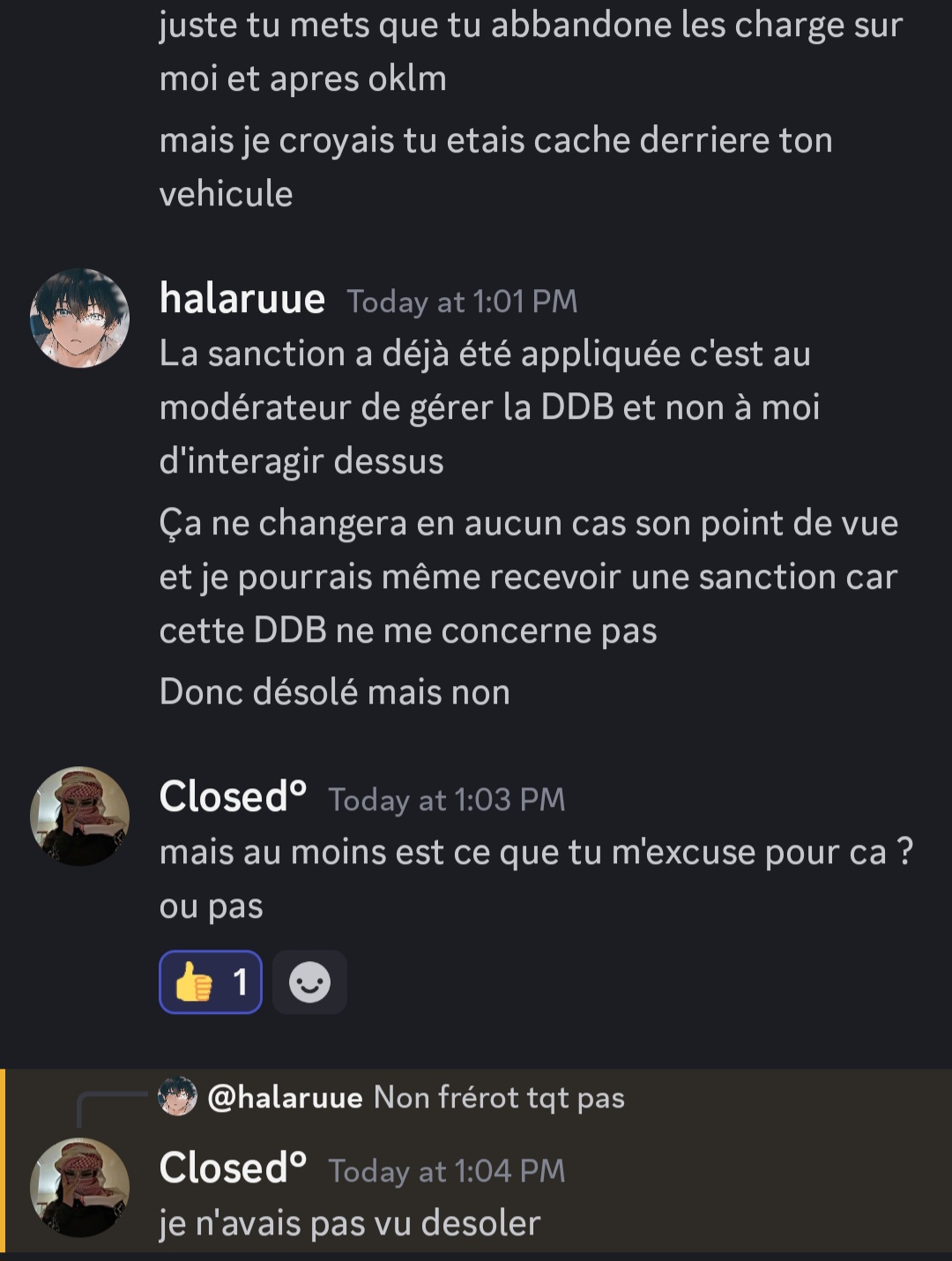Viewport: 952px width, 1261px height.
Task: Open Closed° username at 1:04 PM
Action: click(x=233, y=1168)
